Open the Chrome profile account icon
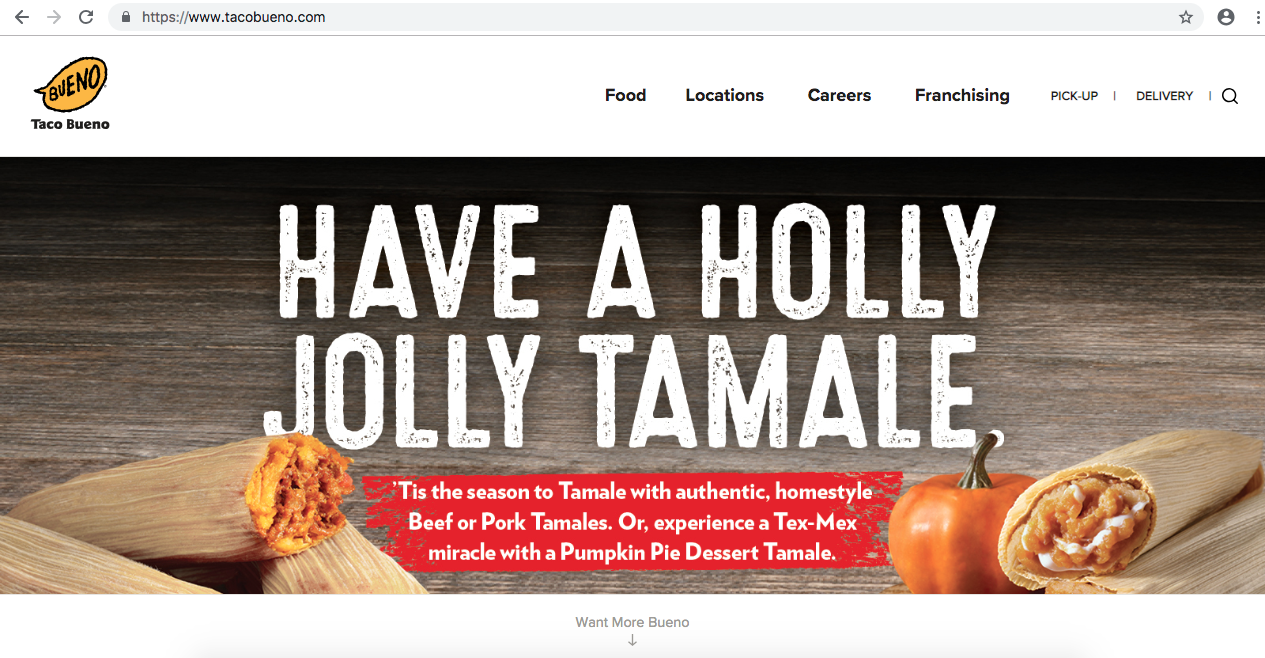Screen dimensions: 1265x658 (x=1226, y=17)
